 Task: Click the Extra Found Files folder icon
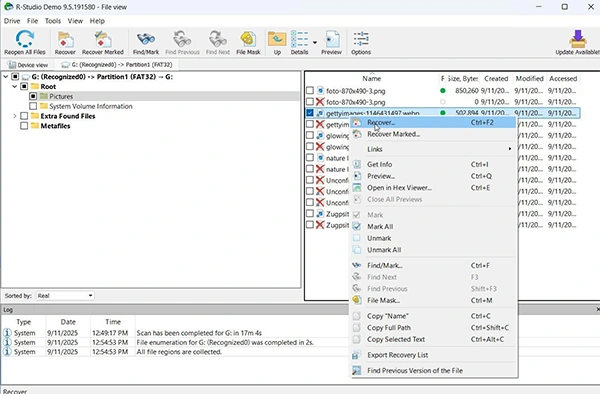point(35,116)
